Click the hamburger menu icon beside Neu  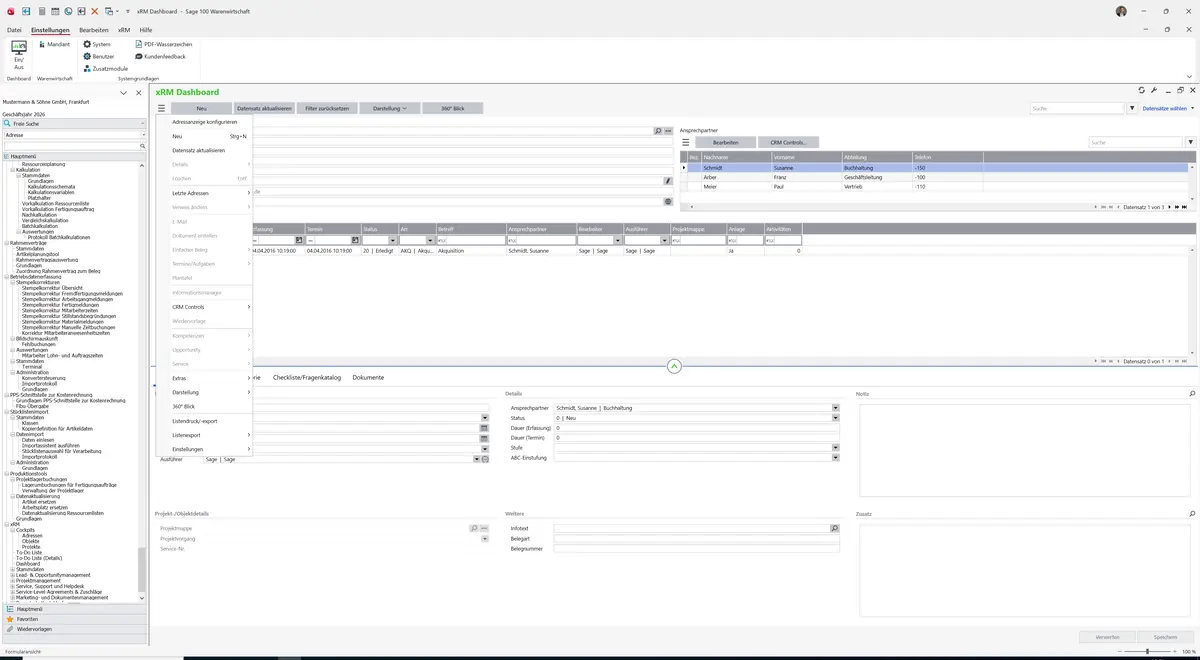tap(161, 108)
